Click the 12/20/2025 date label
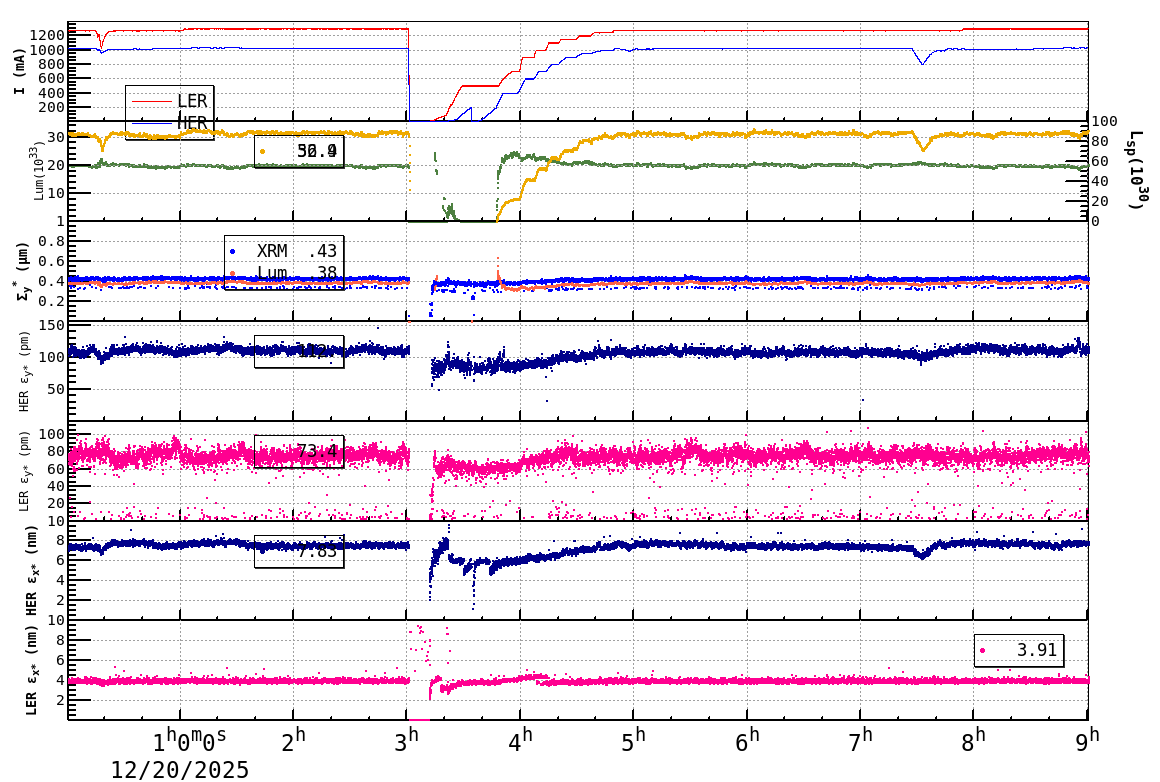The image size is (1160, 782). pos(180,769)
